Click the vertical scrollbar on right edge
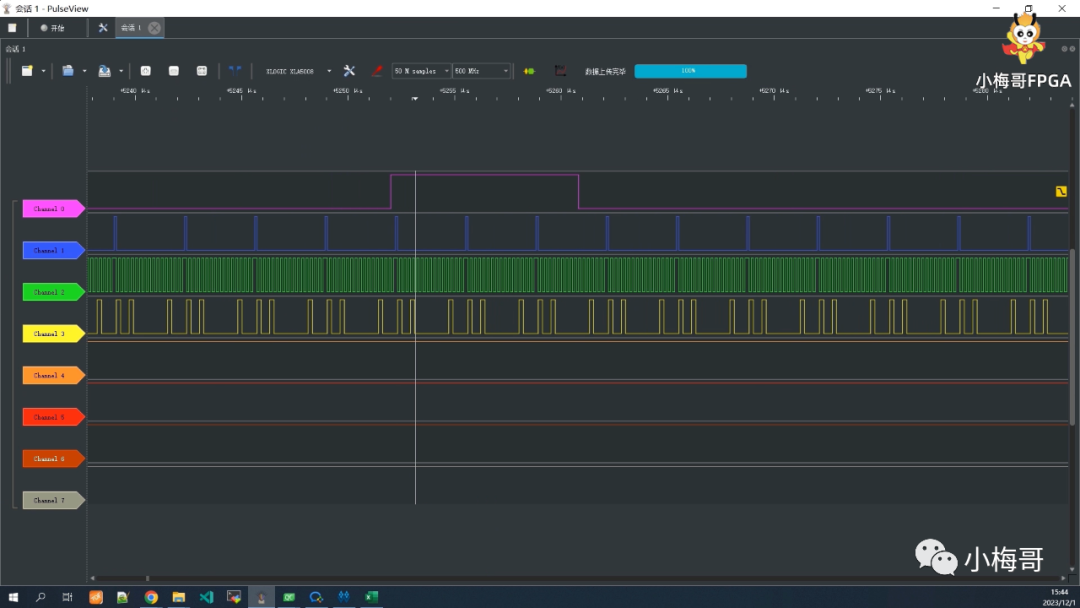1080x608 pixels. click(1072, 337)
